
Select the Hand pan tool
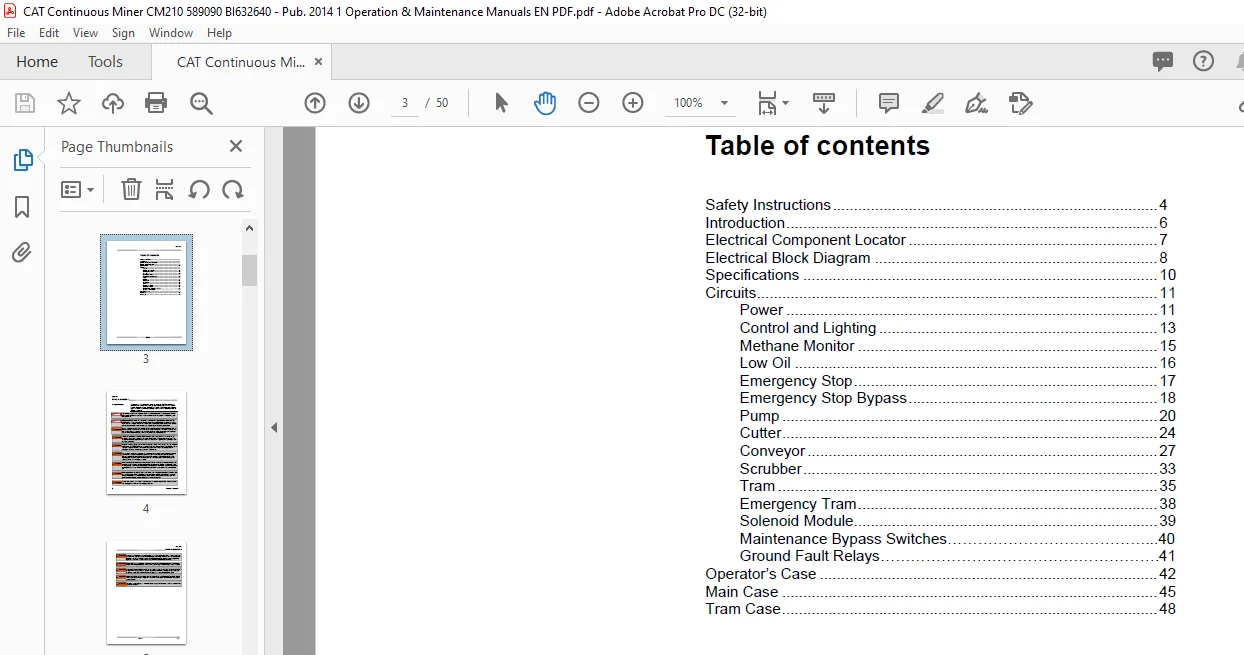545,103
